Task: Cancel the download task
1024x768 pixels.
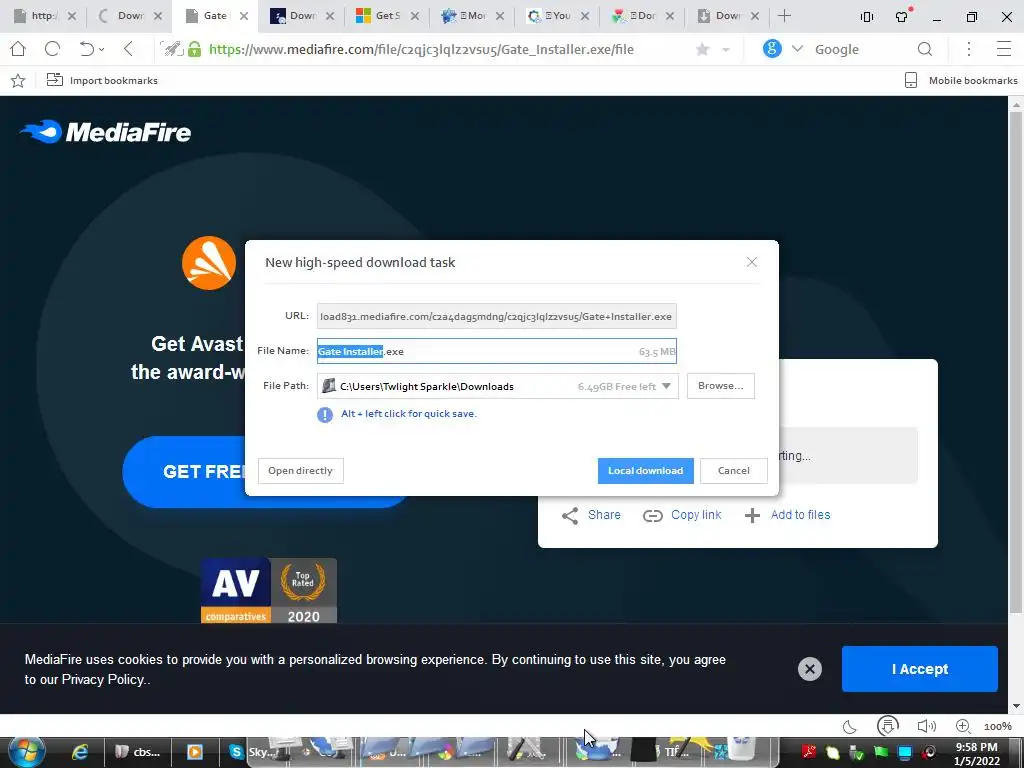Action: tap(733, 471)
